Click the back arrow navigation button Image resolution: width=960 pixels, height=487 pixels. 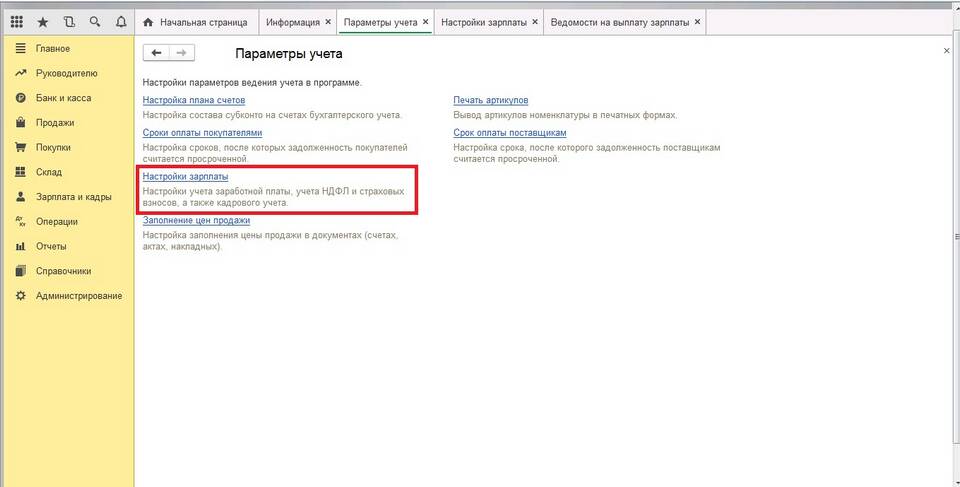pyautogui.click(x=156, y=53)
